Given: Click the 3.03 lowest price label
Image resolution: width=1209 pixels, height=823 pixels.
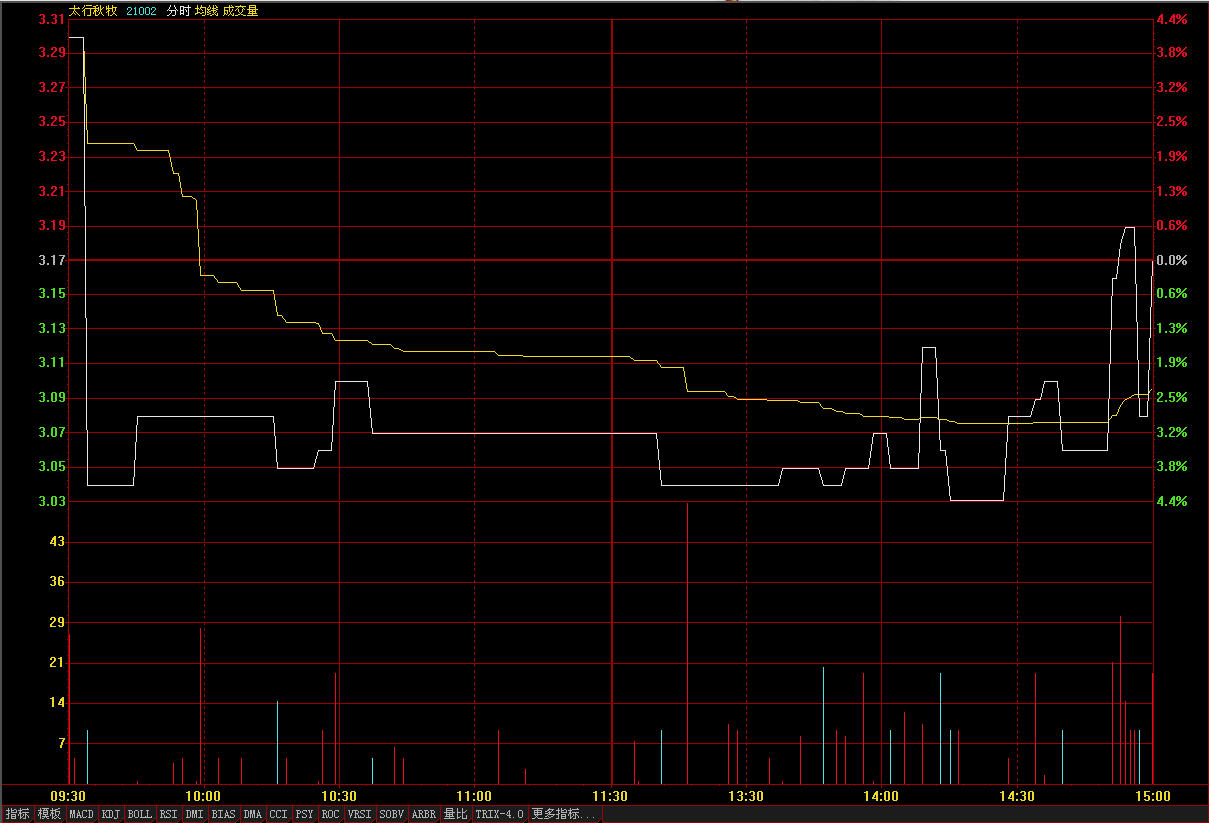Looking at the screenshot, I should point(51,501).
